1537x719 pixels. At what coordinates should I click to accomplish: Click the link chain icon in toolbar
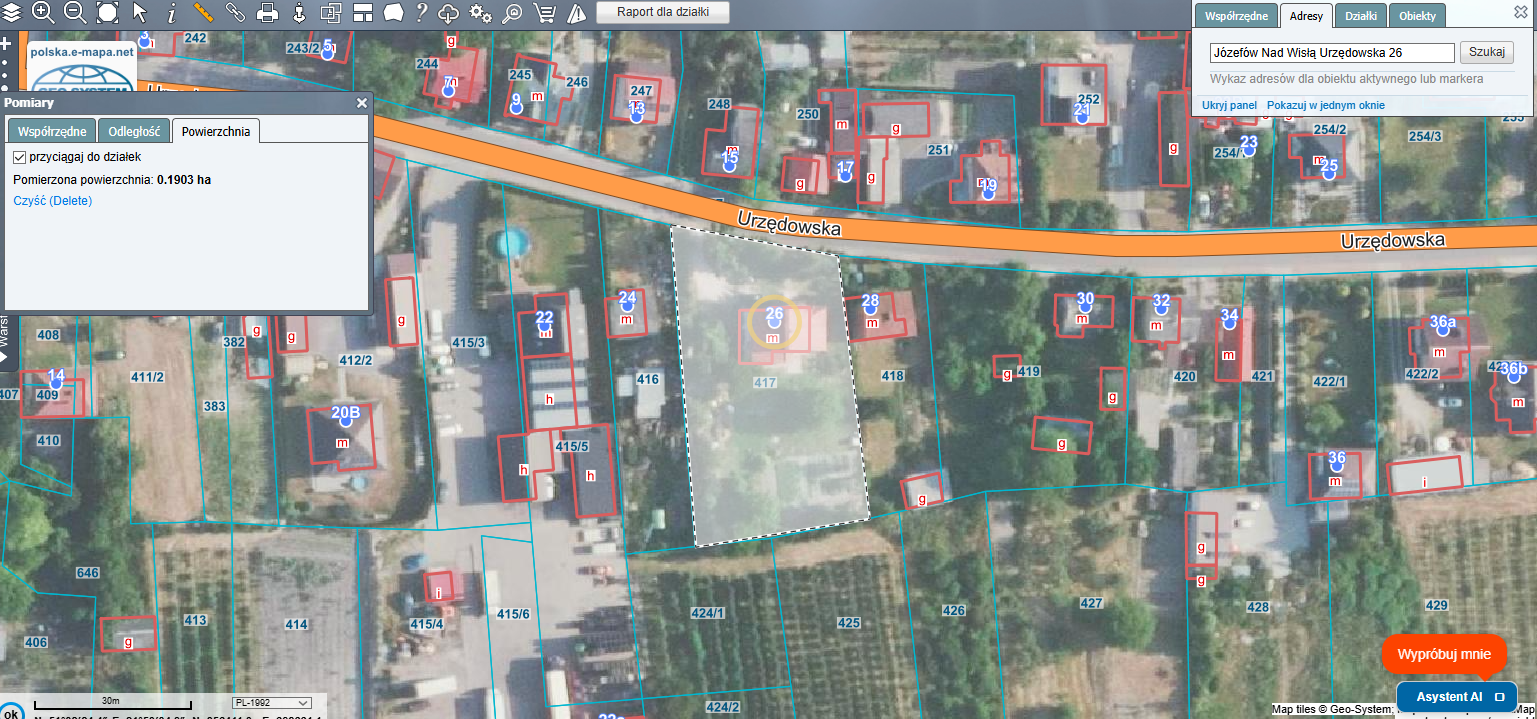point(235,13)
